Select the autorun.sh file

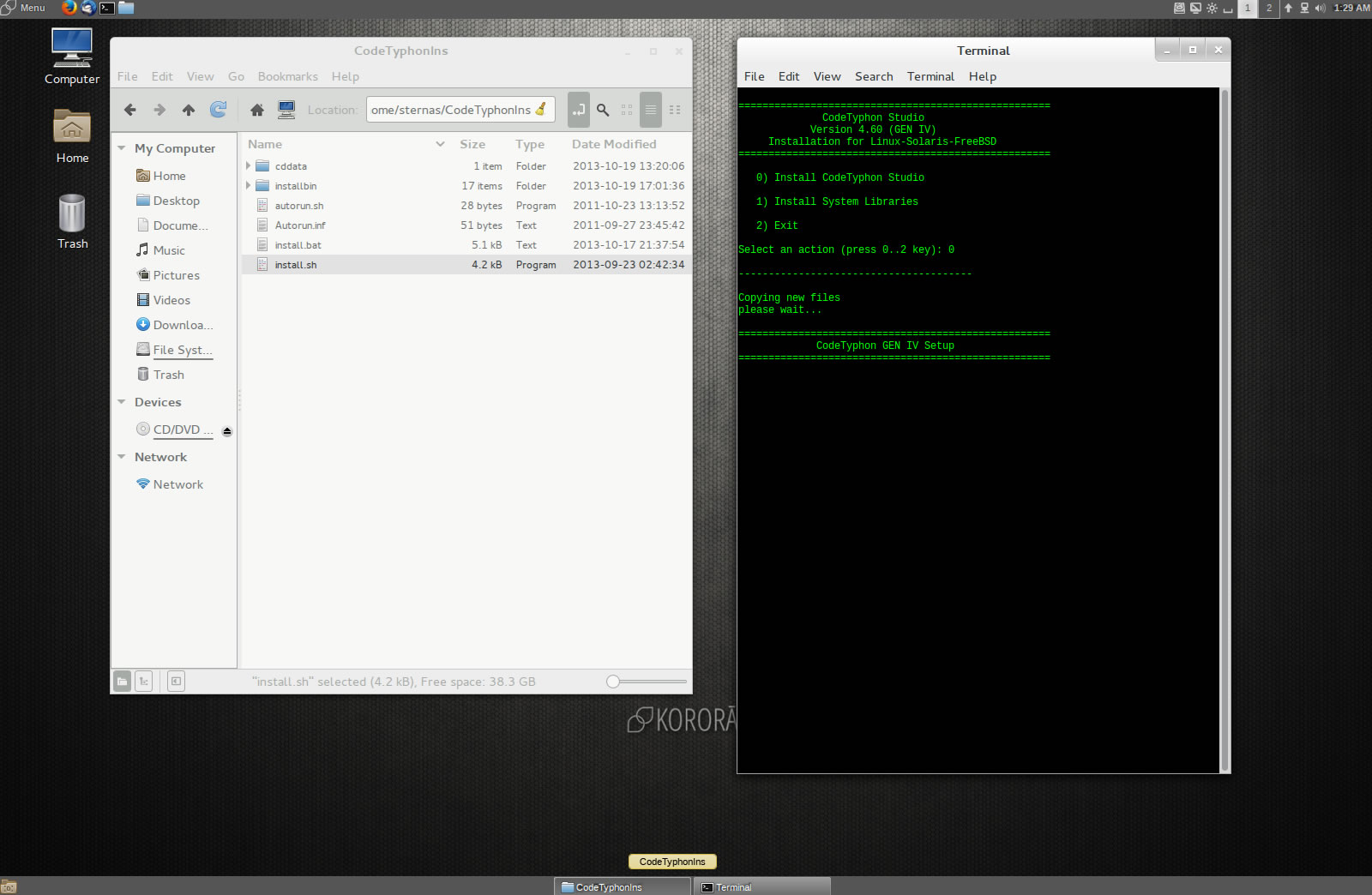coord(466,206)
